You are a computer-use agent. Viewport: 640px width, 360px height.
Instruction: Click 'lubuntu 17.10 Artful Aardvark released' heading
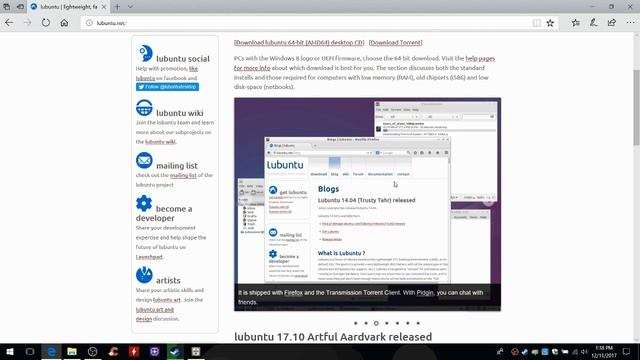333,337
